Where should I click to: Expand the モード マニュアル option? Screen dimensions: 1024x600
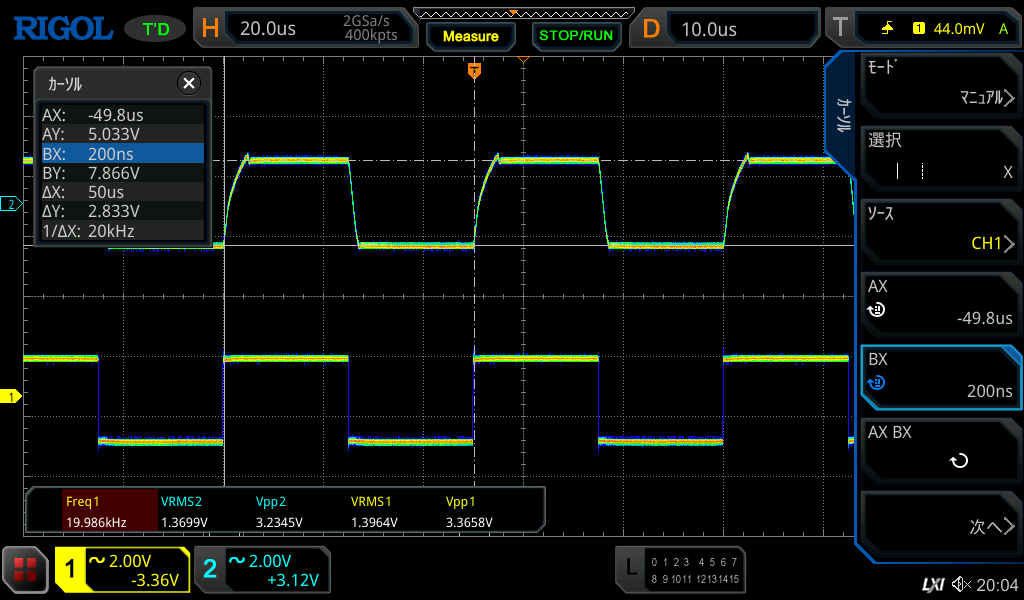940,84
